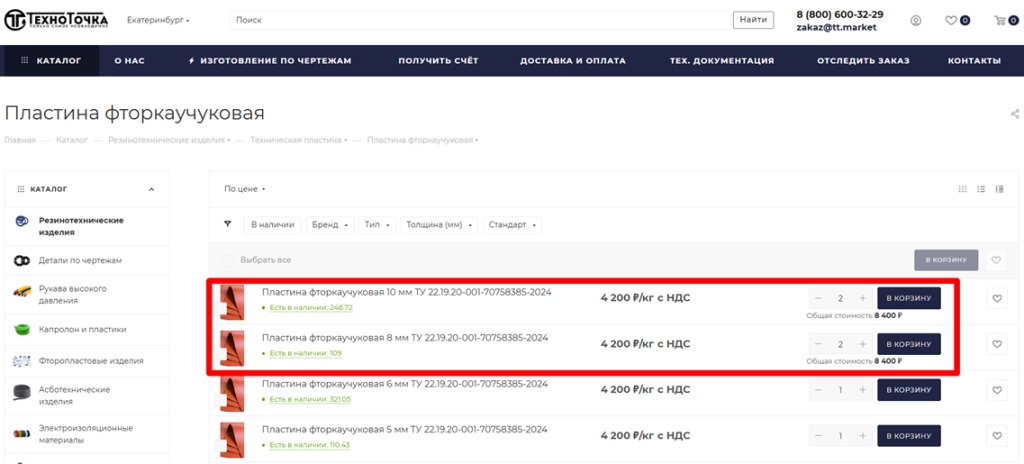The width and height of the screenshot is (1024, 464).
Task: Open the shopping cart icon in header
Action: coord(998,21)
